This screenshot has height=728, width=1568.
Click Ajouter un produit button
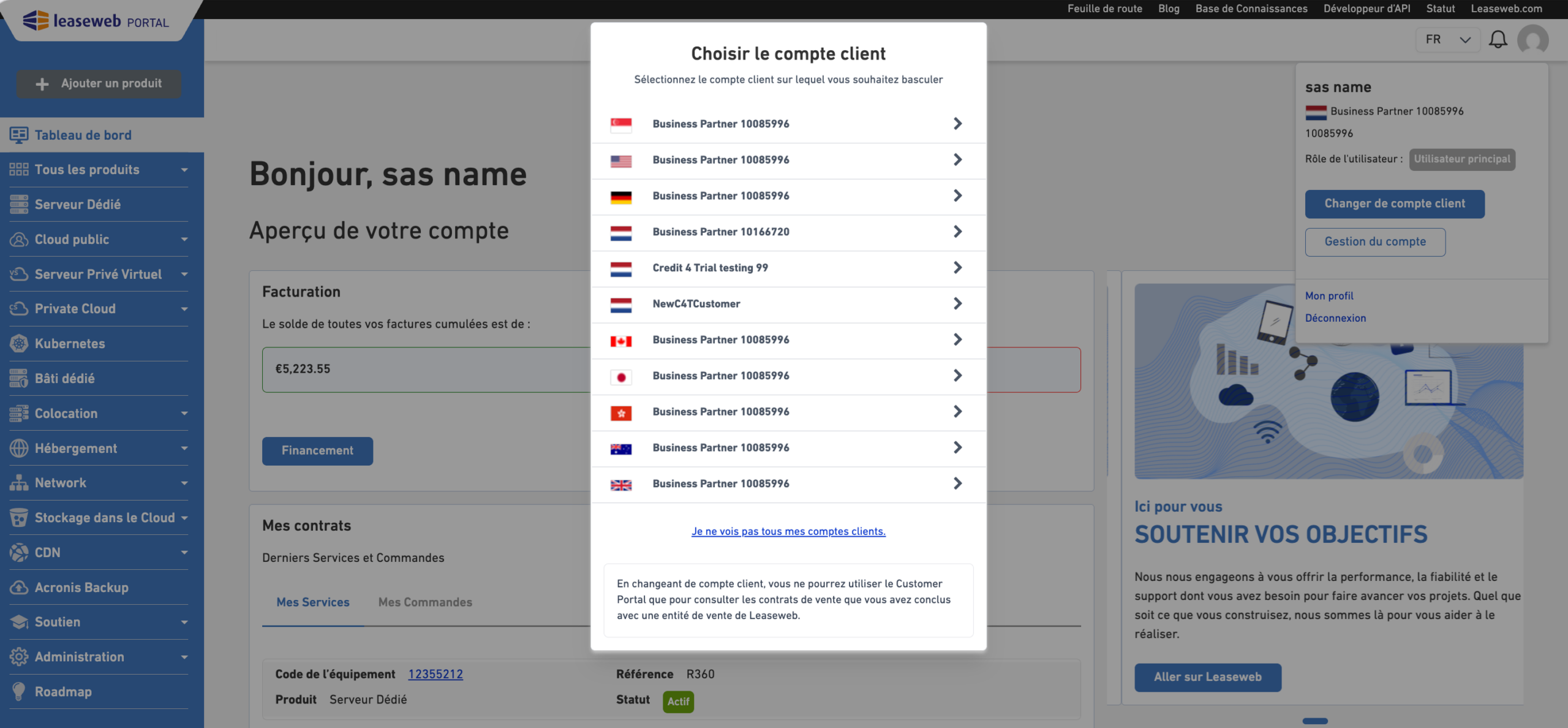[99, 84]
